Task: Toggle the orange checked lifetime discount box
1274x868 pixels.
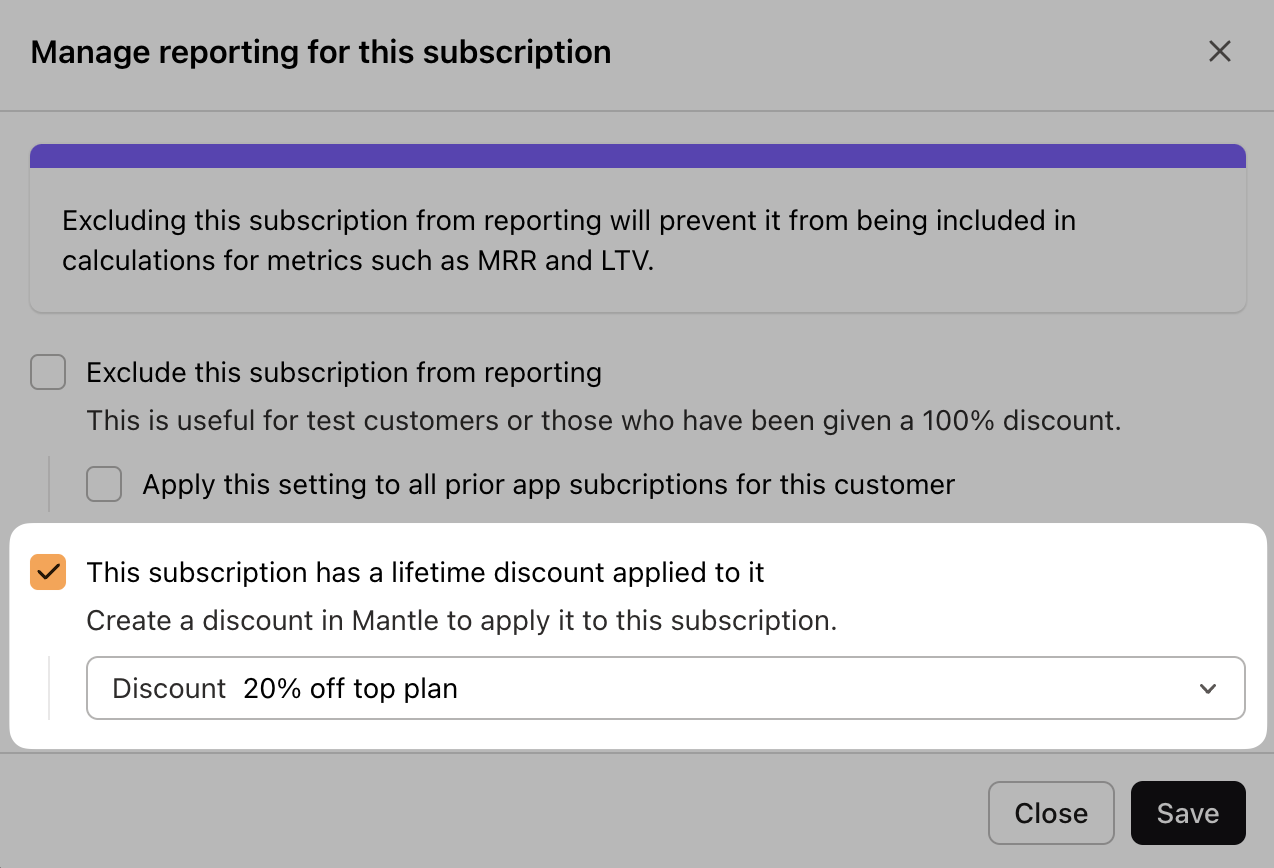Action: (48, 571)
